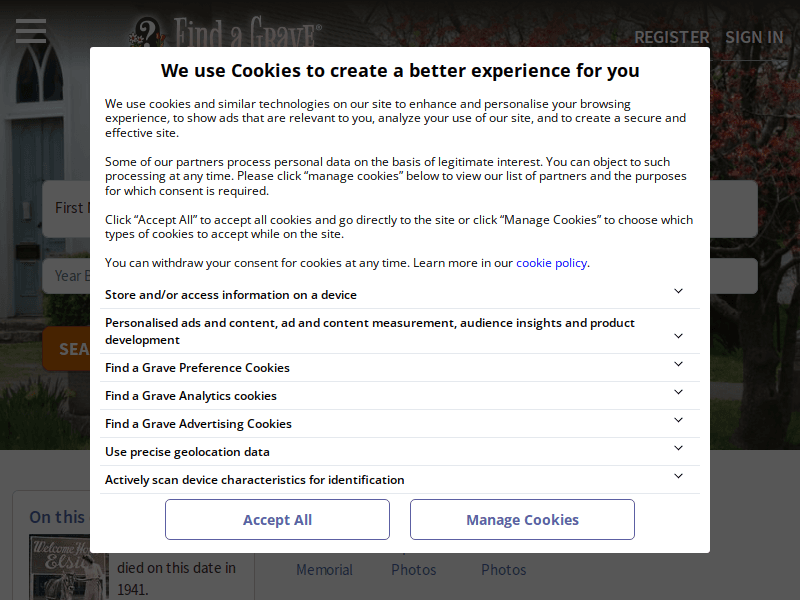Image resolution: width=800 pixels, height=600 pixels.
Task: Open the cookie policy link
Action: point(551,263)
